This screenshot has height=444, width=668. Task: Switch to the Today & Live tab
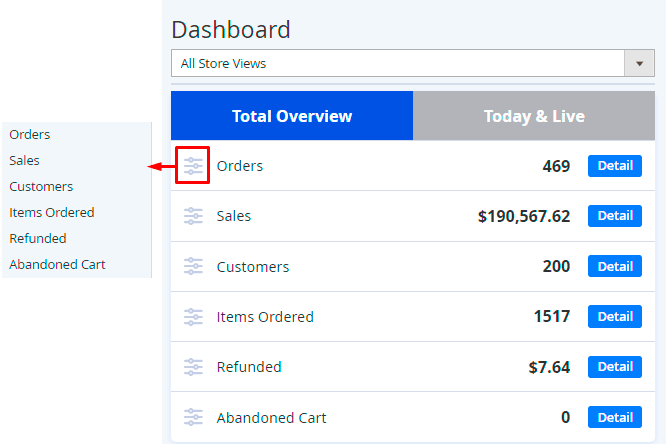point(534,116)
